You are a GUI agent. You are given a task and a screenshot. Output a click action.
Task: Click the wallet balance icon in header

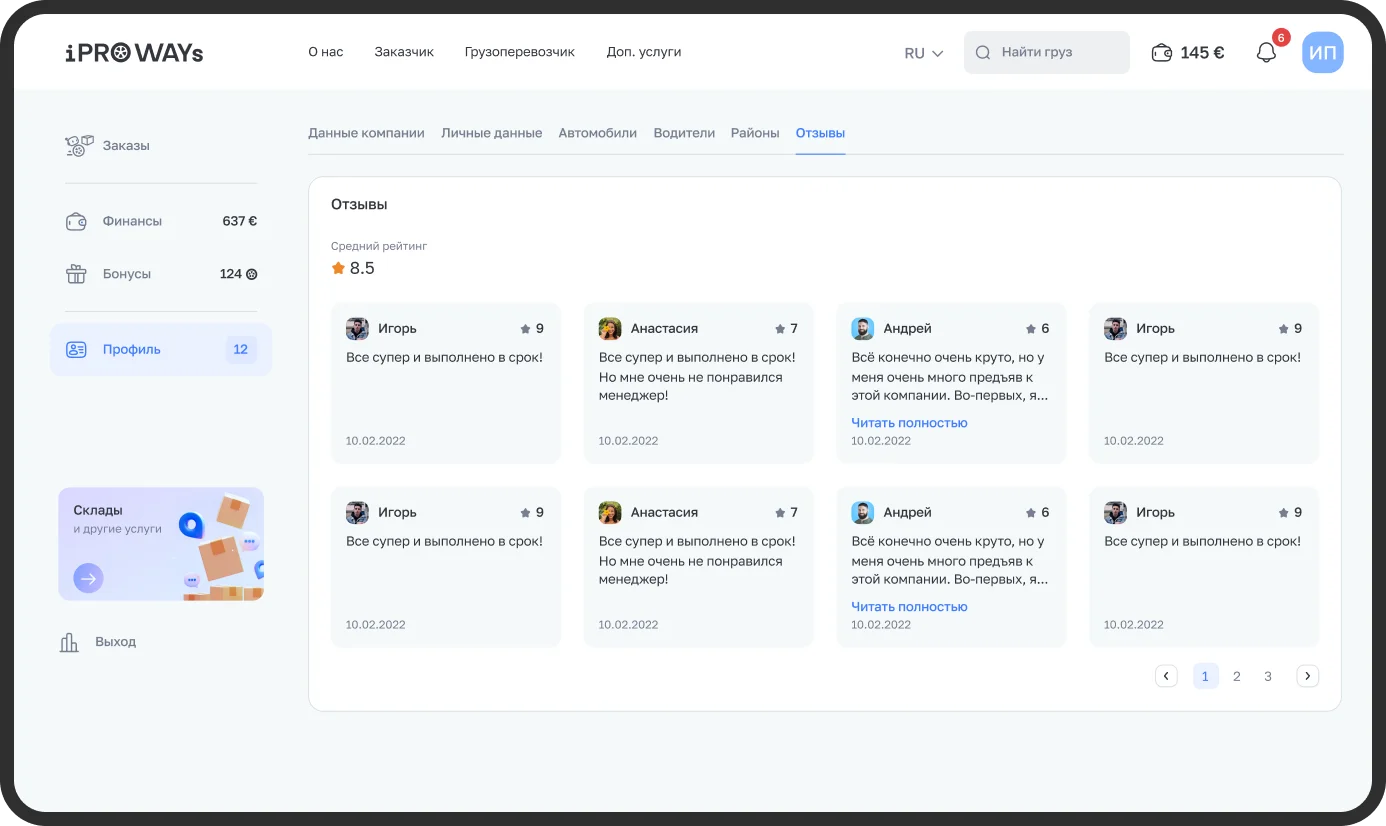coord(1161,53)
